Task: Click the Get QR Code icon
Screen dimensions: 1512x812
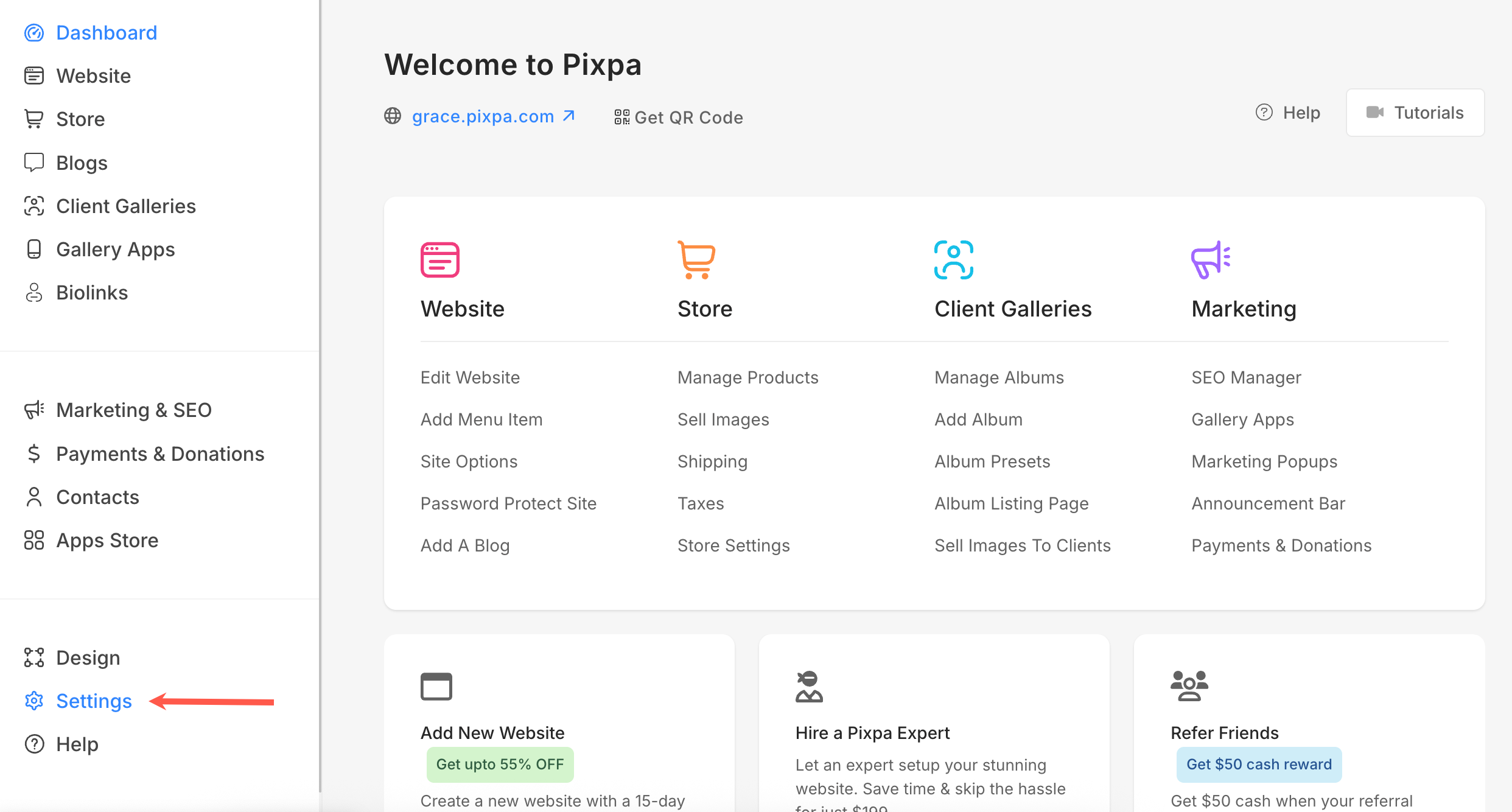Action: 621,117
